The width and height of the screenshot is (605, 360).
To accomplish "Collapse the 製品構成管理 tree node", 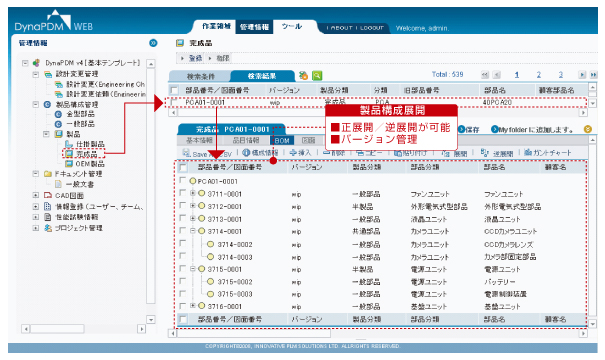I will [x=35, y=104].
